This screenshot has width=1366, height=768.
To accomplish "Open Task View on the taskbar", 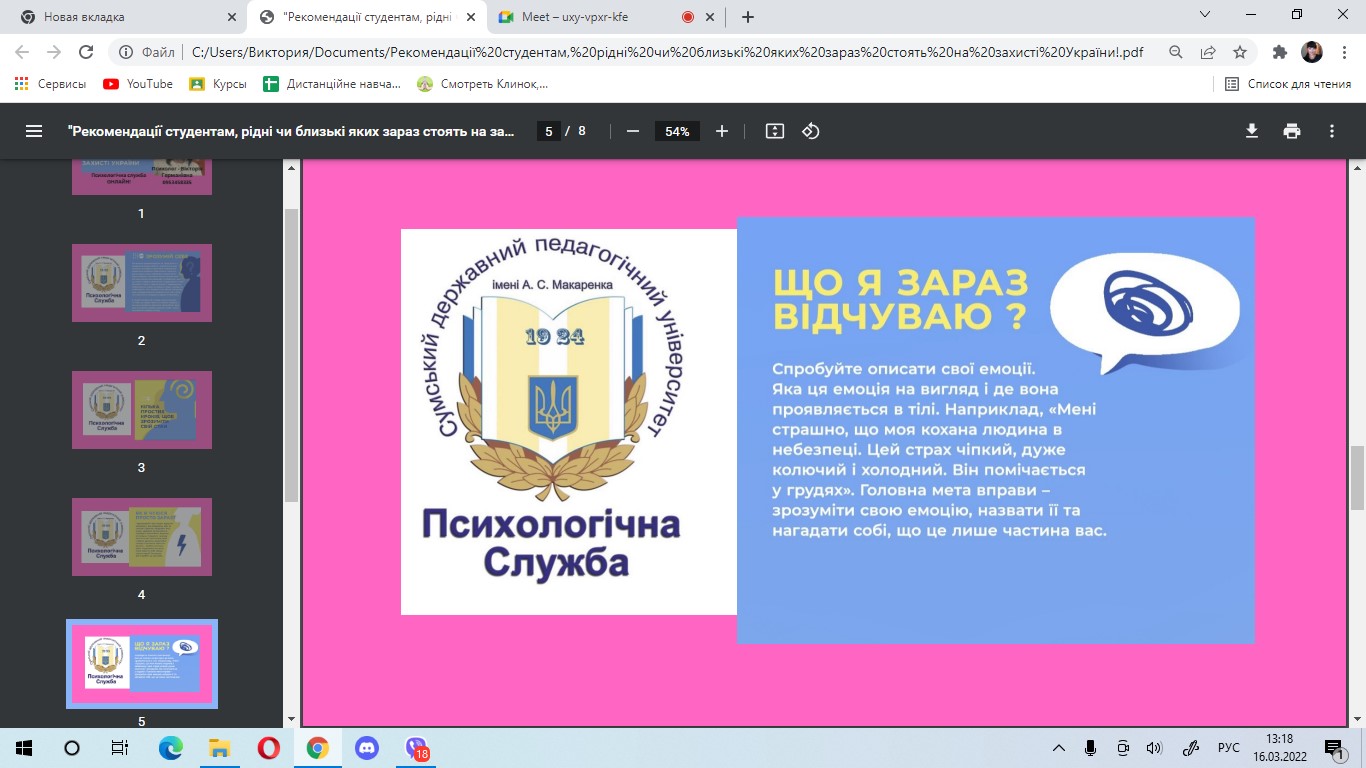I will [120, 748].
